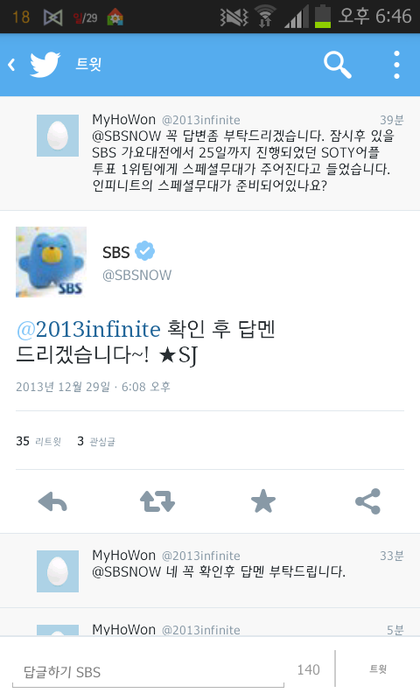The image size is (420, 700).
Task: Retweet the SBS tweet
Action: pos(158,502)
